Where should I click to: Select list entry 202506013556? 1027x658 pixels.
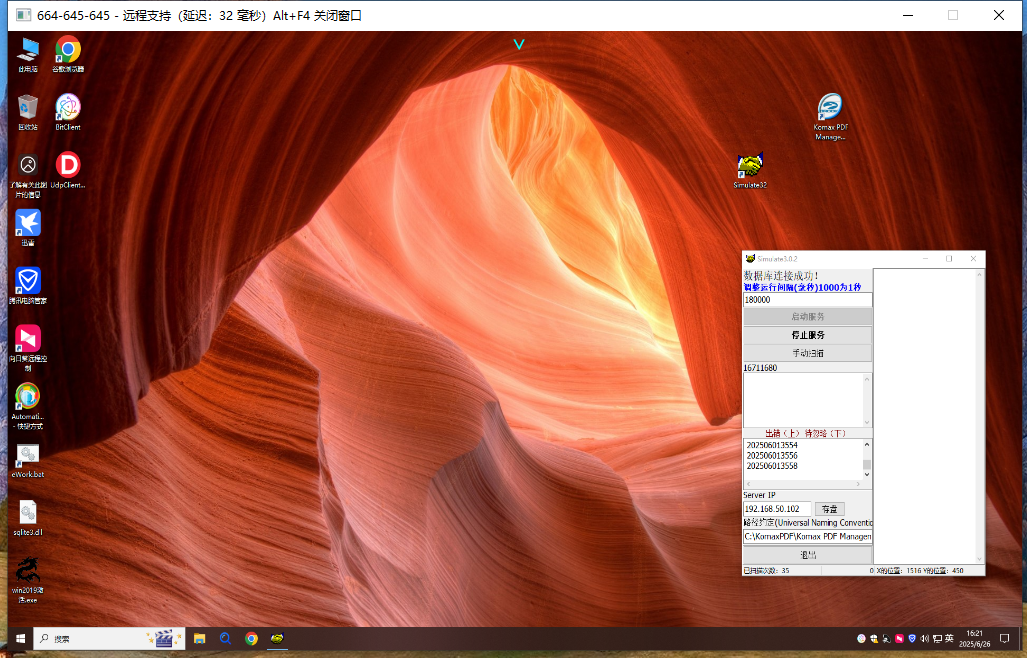pyautogui.click(x=772, y=456)
